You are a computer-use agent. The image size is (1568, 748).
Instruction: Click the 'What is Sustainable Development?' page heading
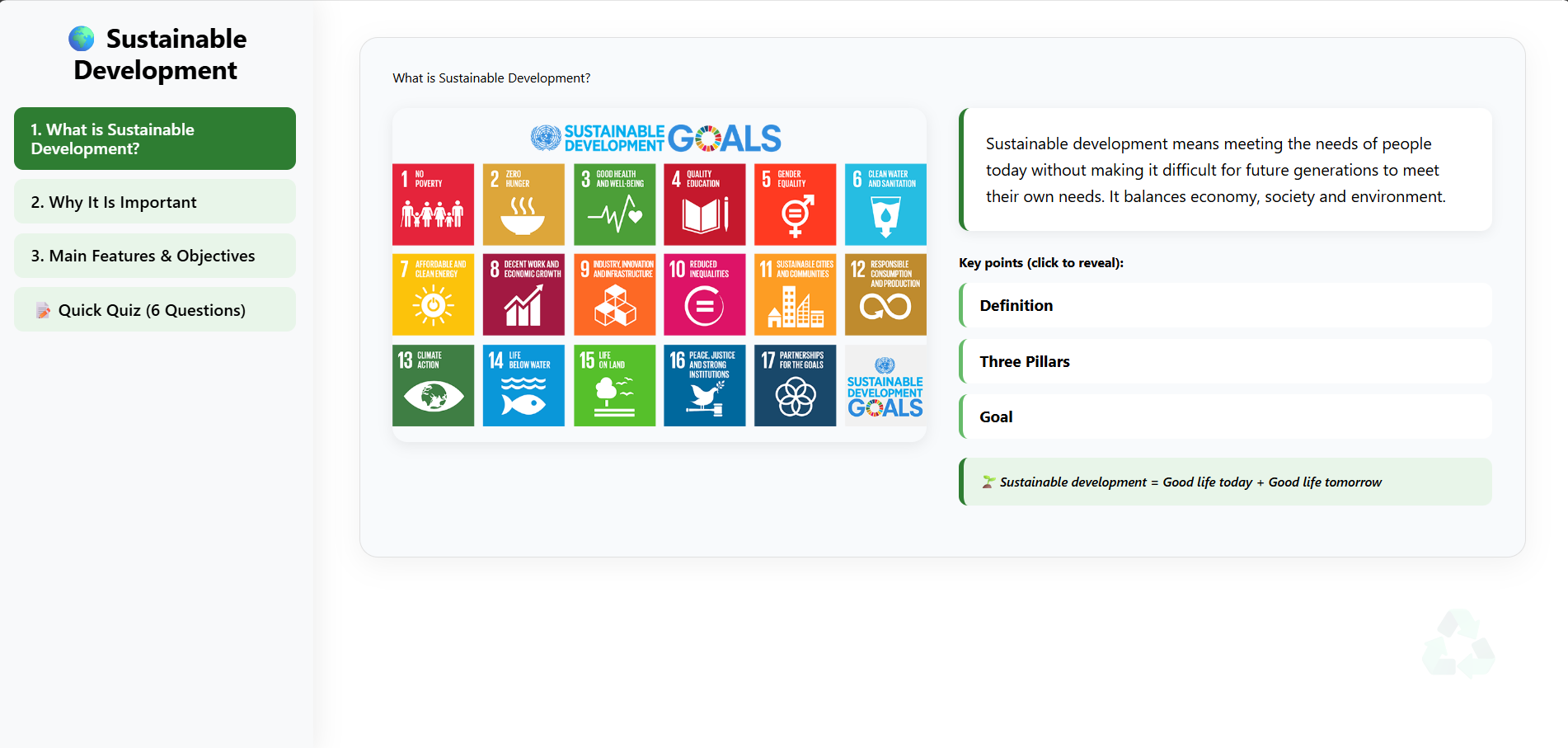491,78
